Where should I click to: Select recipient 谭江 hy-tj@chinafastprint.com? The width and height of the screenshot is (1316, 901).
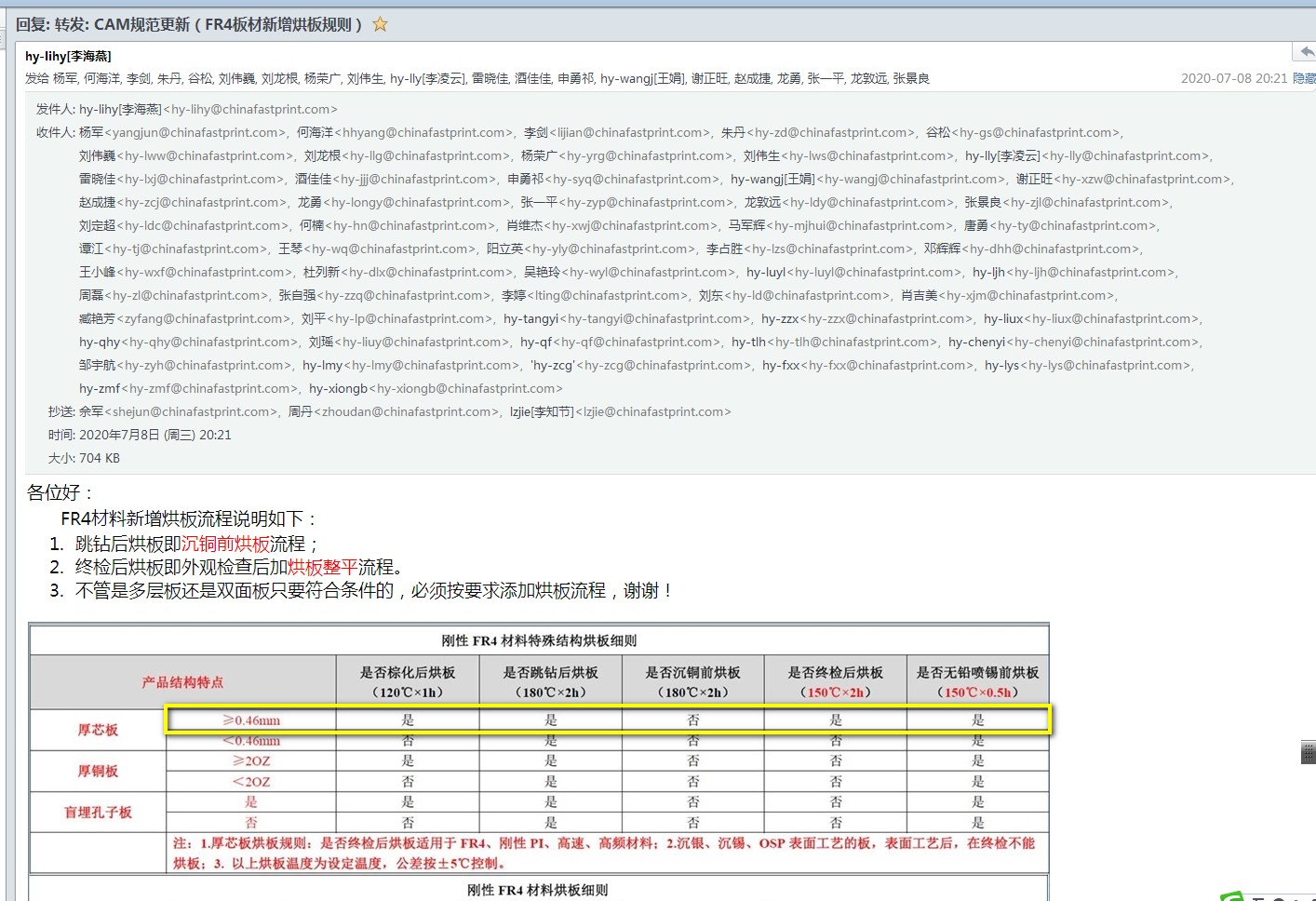click(x=173, y=249)
